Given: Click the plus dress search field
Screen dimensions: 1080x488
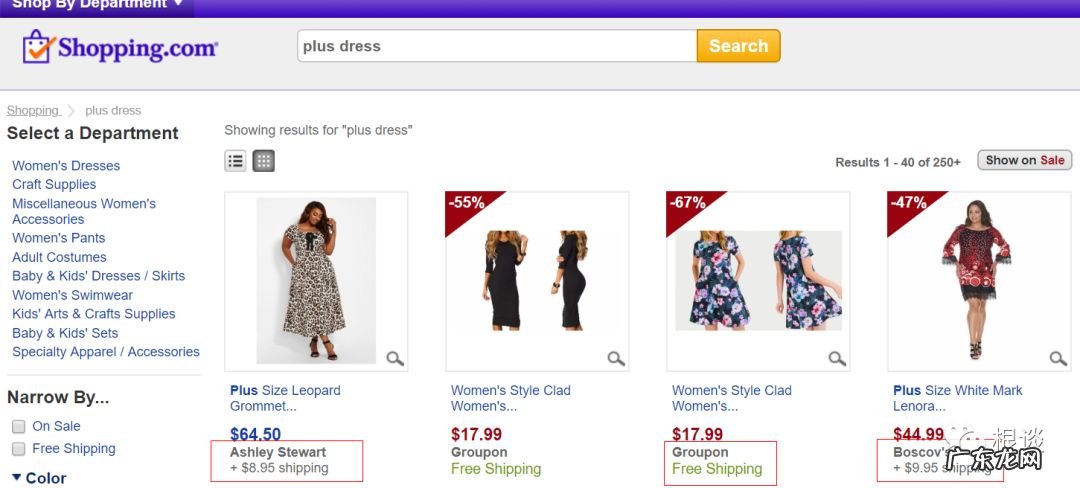Looking at the screenshot, I should [497, 46].
